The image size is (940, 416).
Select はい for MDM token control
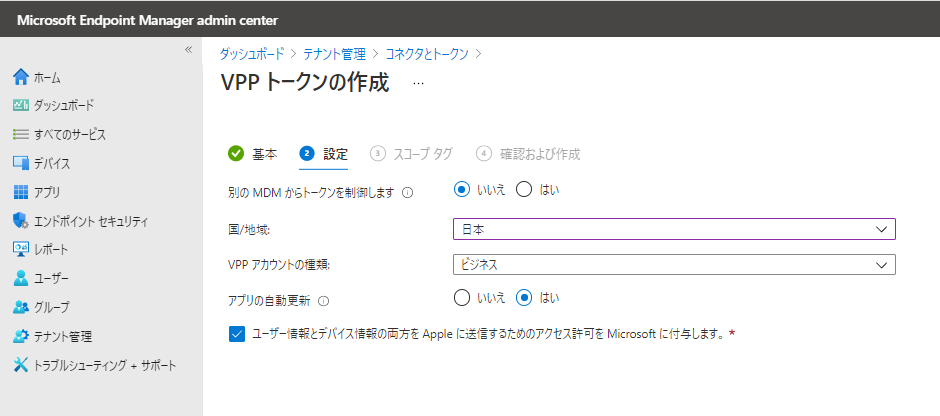coord(524,190)
